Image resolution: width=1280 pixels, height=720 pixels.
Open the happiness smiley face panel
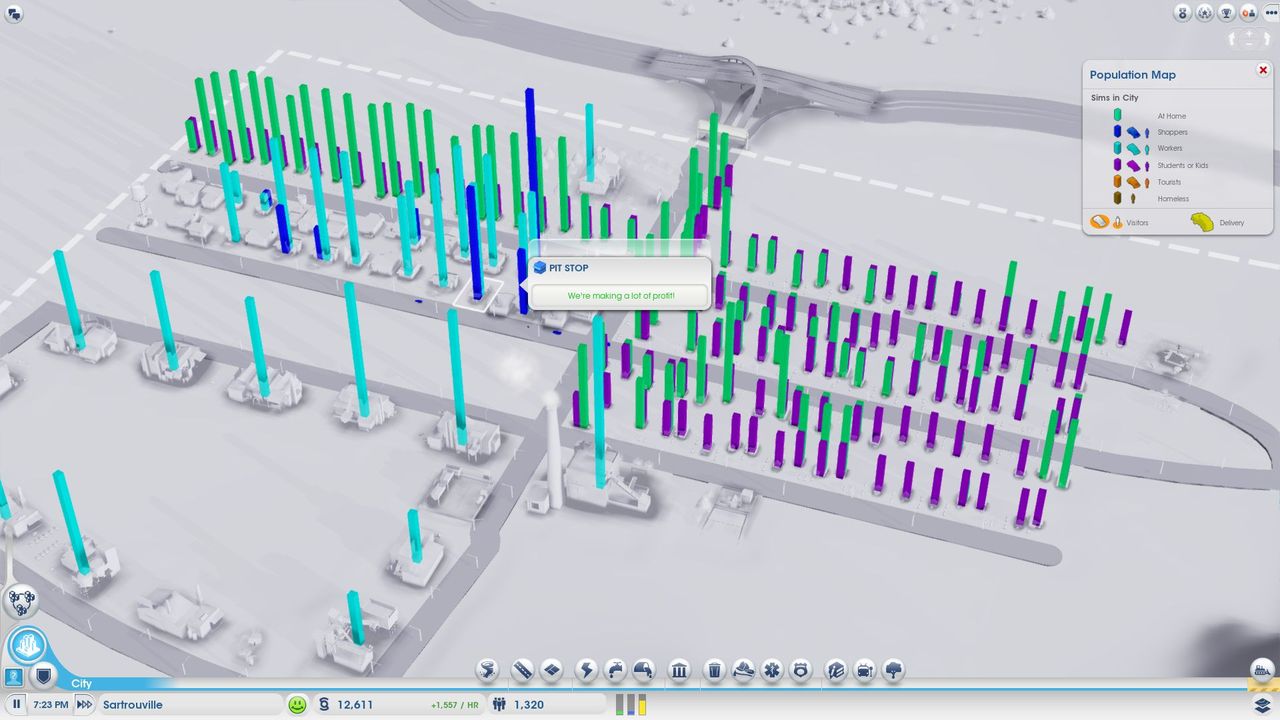tap(297, 705)
